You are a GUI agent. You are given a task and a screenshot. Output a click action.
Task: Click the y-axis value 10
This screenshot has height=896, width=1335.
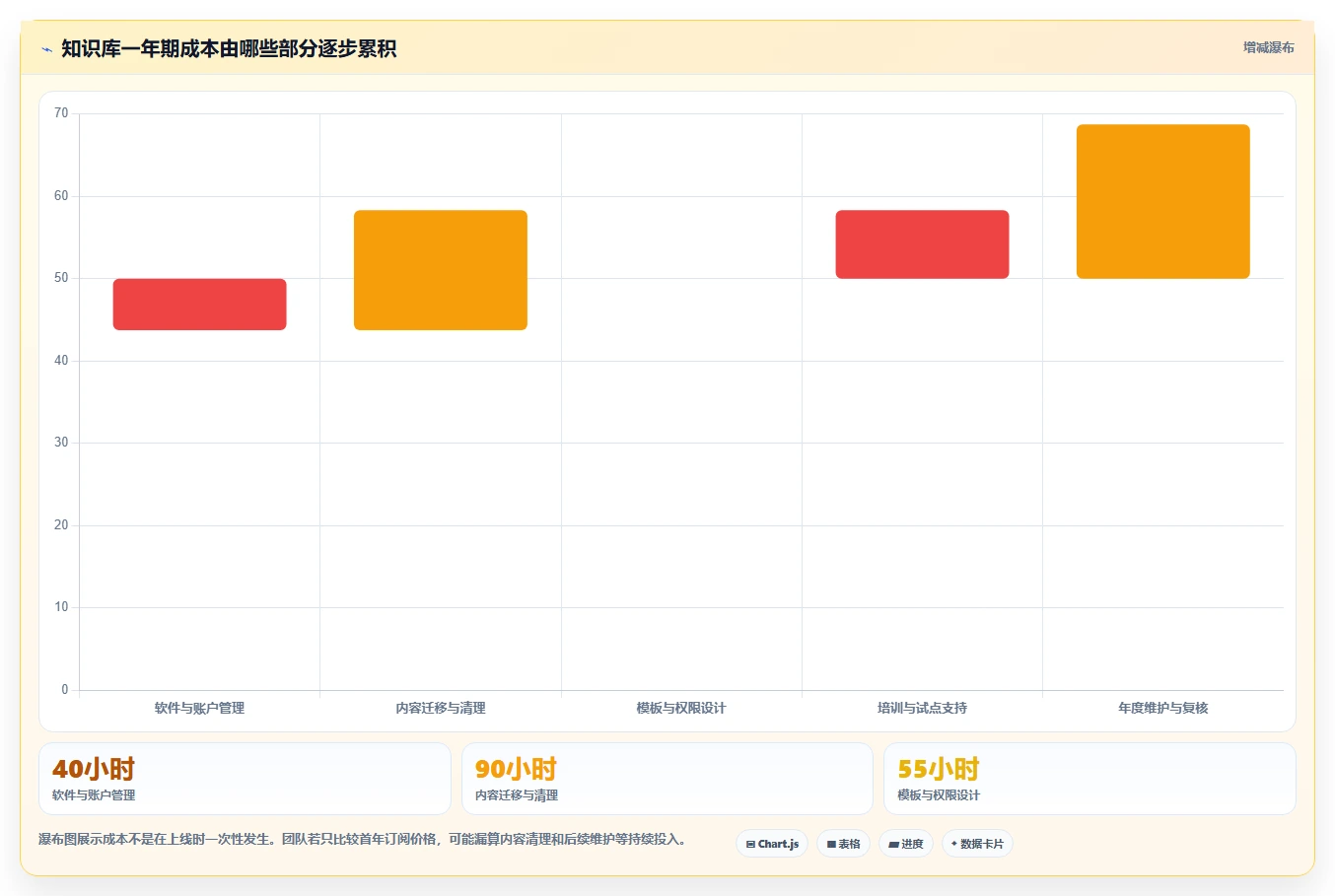click(x=61, y=607)
